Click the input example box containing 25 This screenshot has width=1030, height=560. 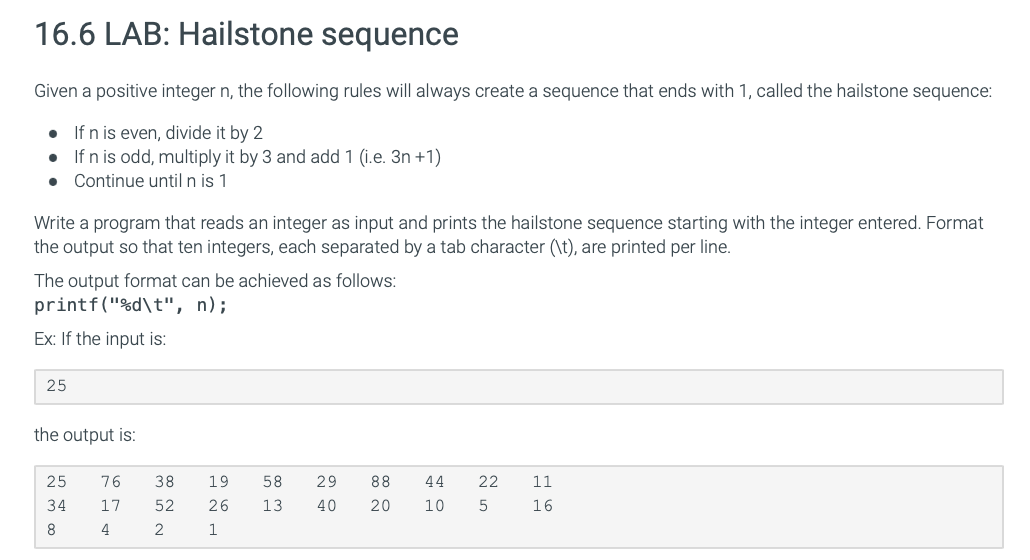518,386
